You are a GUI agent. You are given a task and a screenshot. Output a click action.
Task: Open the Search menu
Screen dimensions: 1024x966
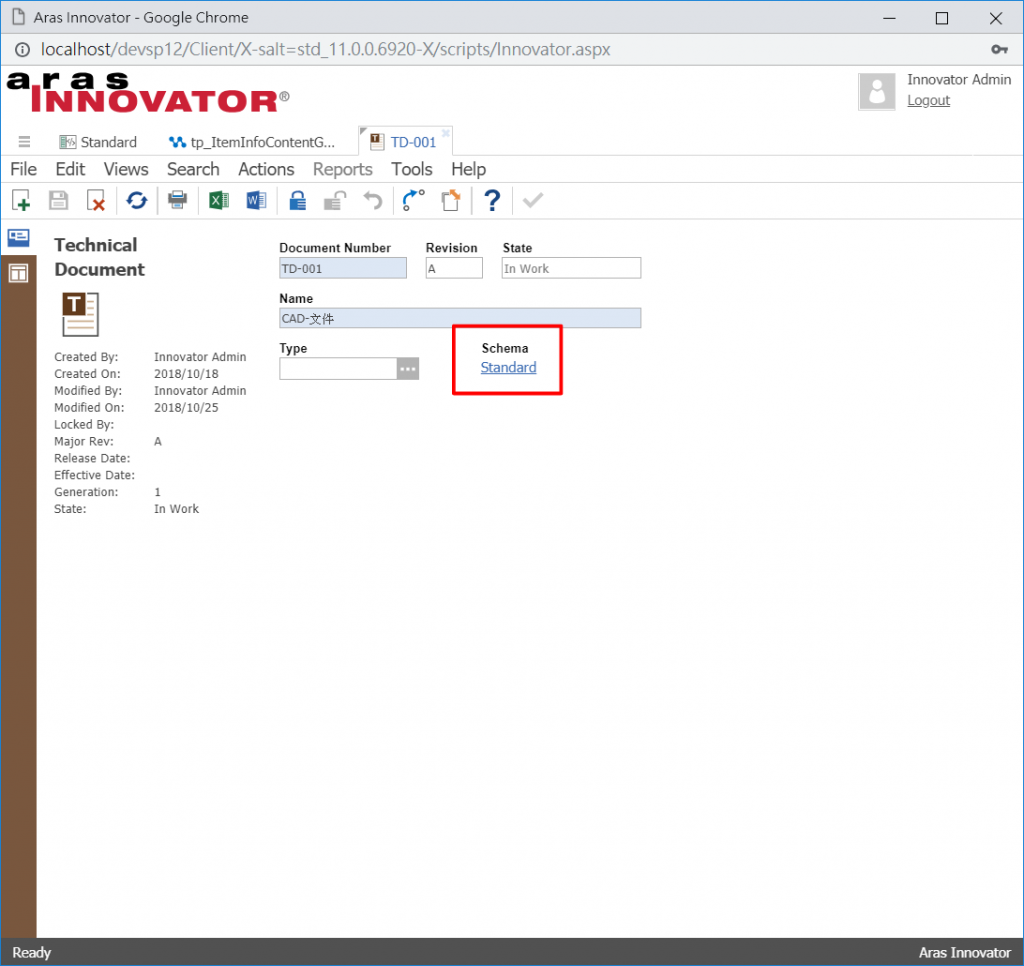pyautogui.click(x=193, y=169)
